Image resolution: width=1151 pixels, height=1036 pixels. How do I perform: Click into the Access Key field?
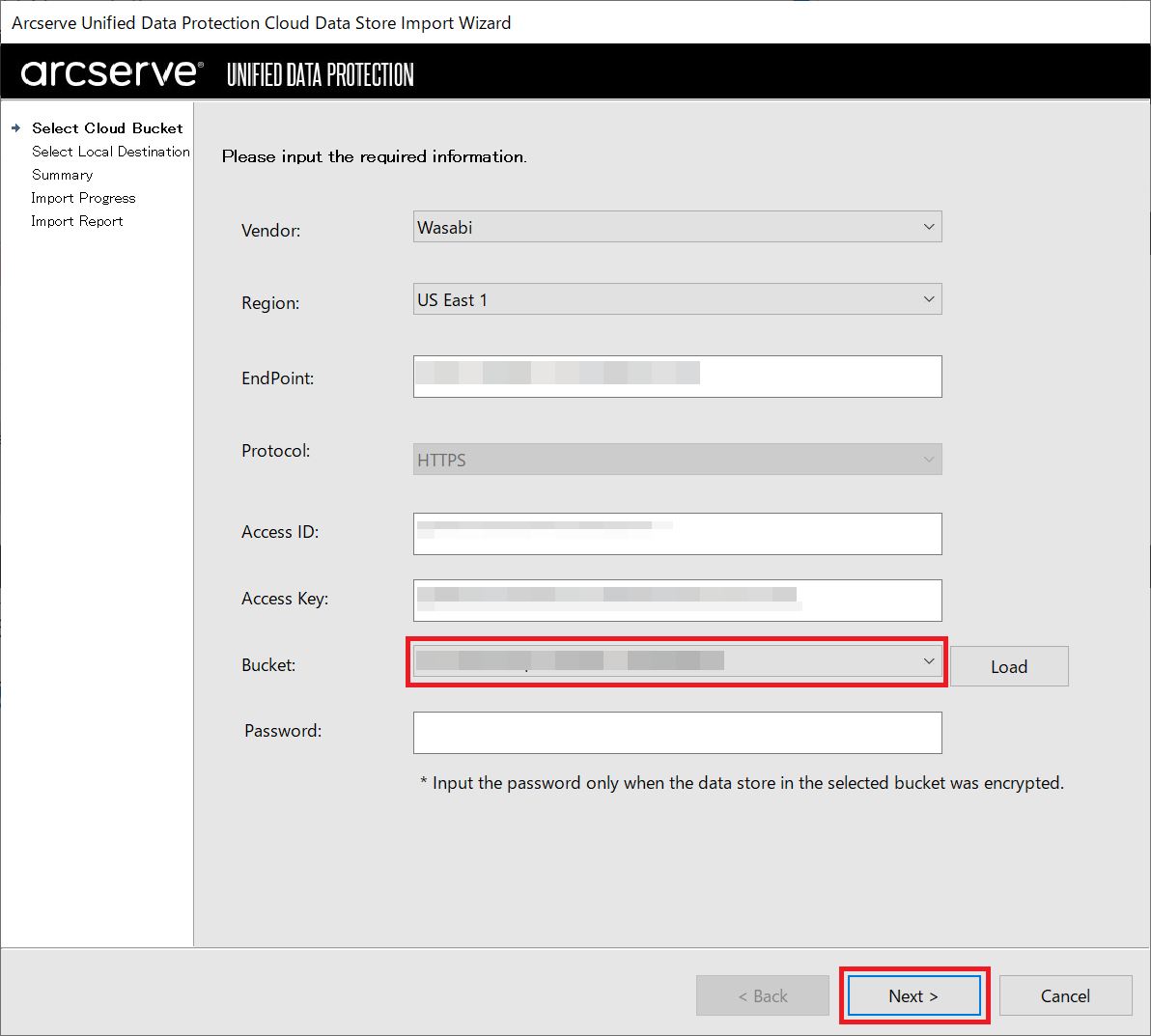(677, 601)
